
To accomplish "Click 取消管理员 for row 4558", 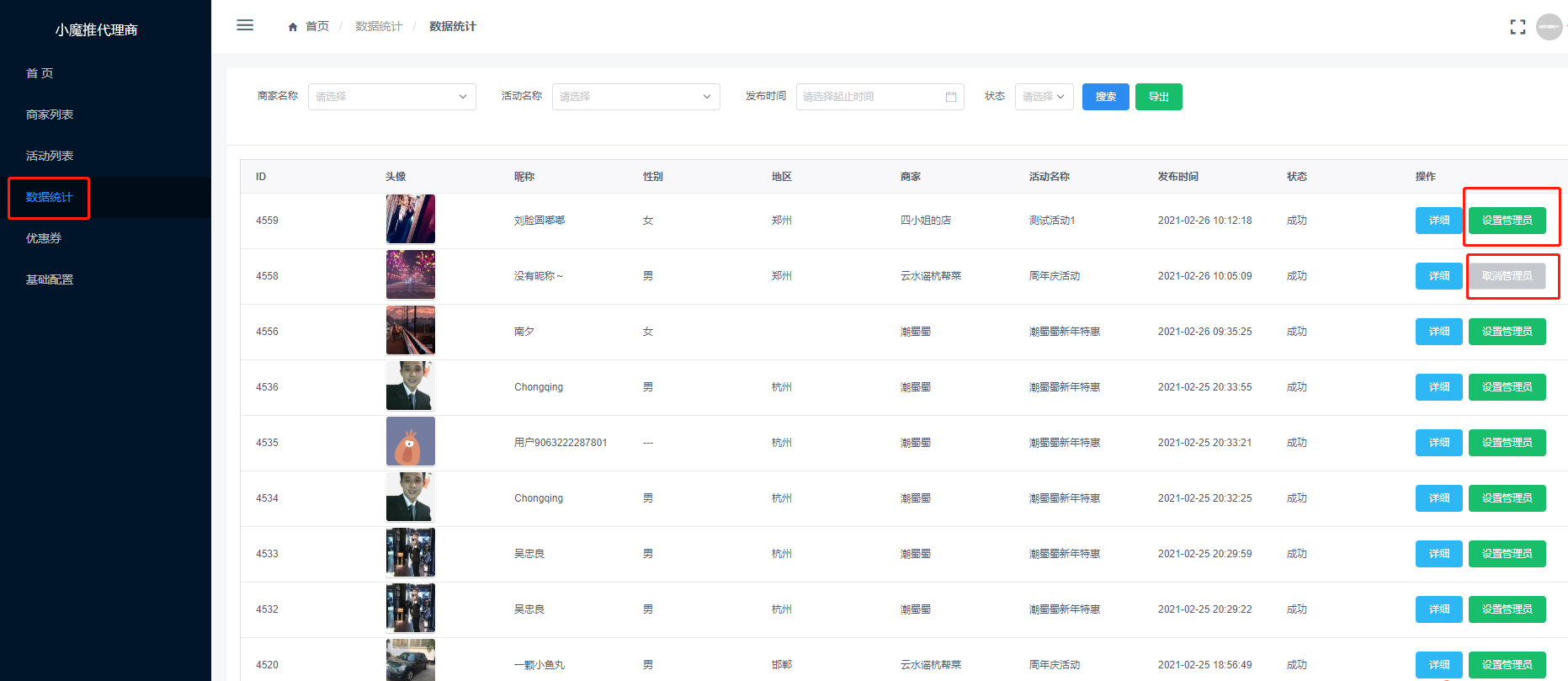I will [1507, 276].
